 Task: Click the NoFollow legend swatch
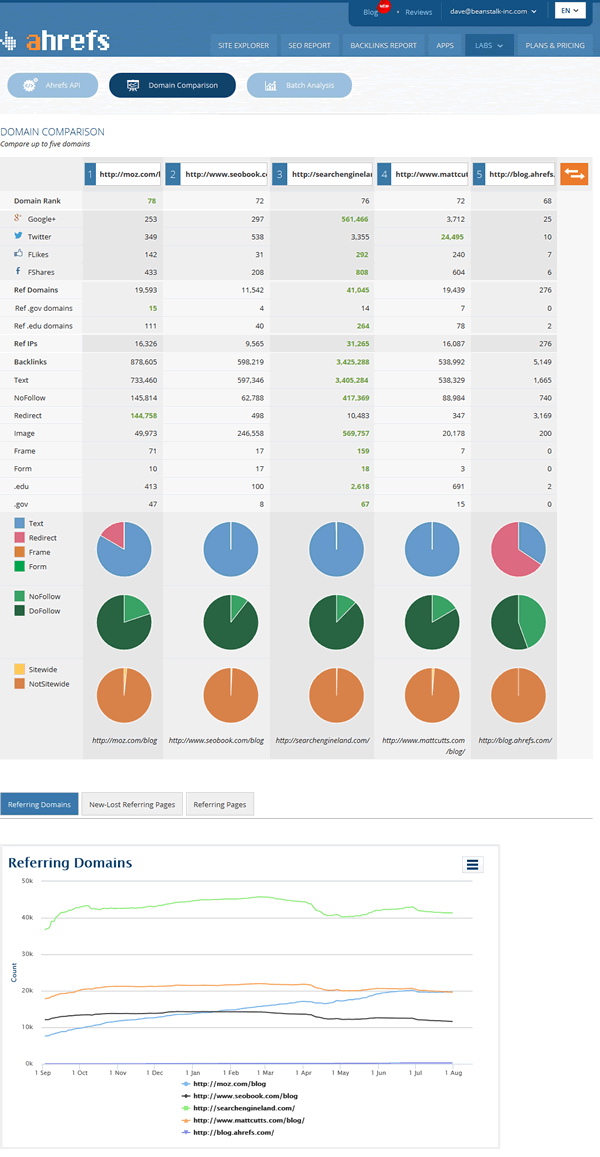pyautogui.click(x=20, y=596)
